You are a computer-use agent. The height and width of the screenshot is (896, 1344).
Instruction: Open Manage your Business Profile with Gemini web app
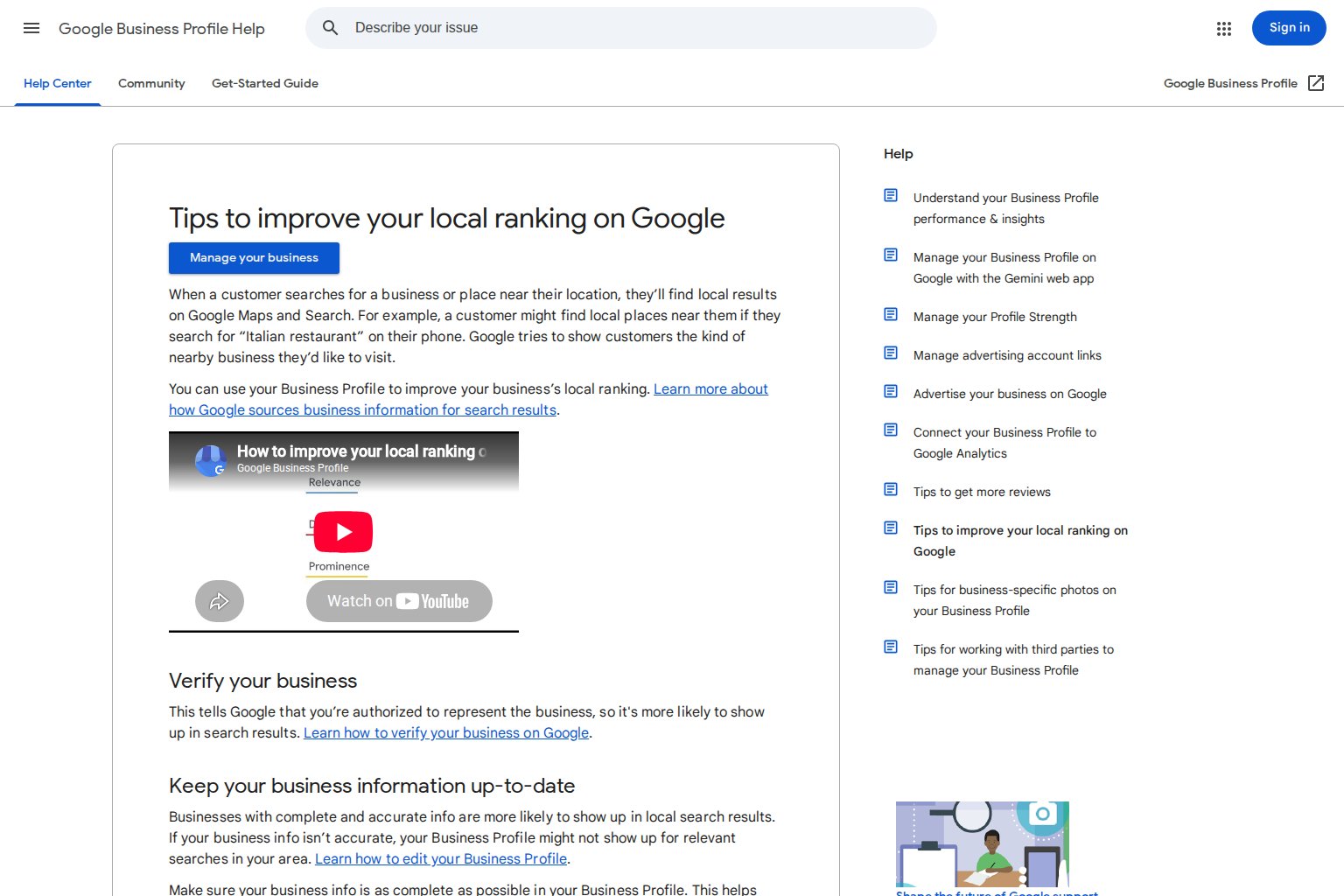(x=1004, y=268)
